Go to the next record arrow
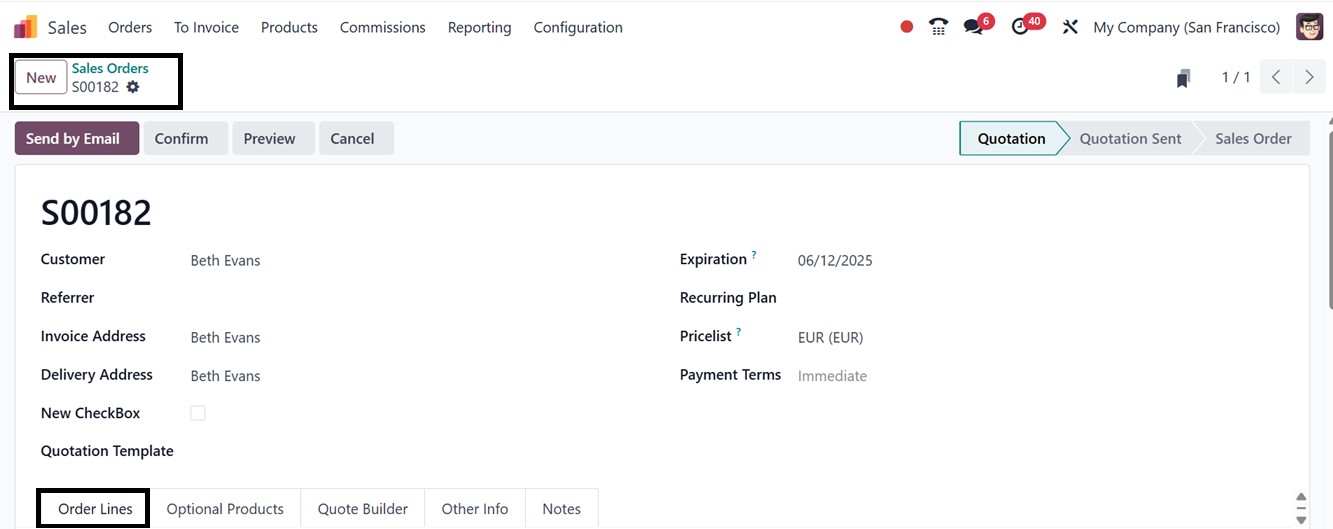Image resolution: width=1333 pixels, height=529 pixels. click(x=1309, y=77)
